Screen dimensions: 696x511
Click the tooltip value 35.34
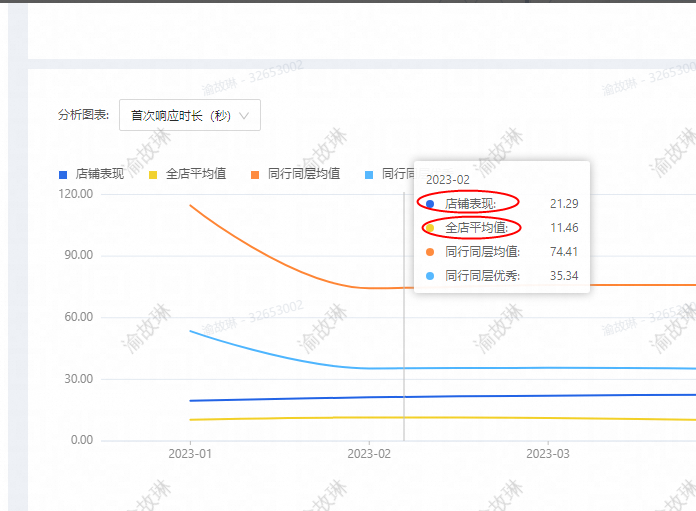coord(564,276)
